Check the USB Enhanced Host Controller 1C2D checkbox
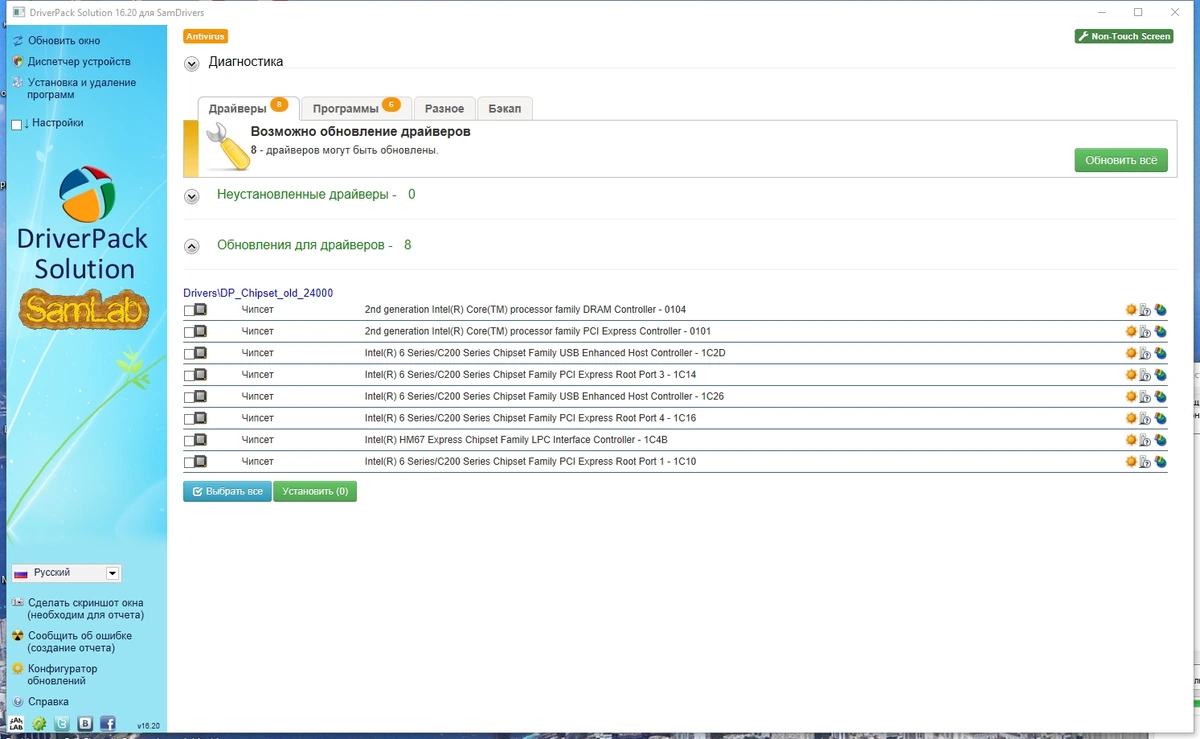This screenshot has width=1200, height=739. click(x=189, y=353)
